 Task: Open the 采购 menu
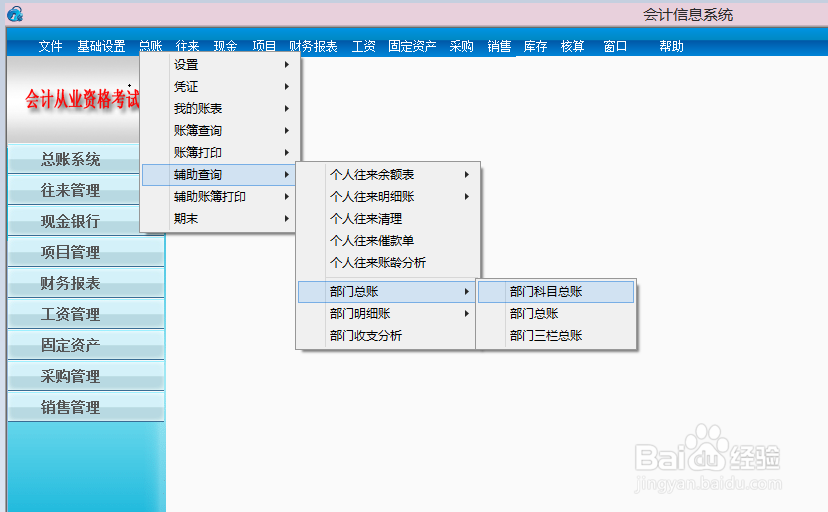462,46
